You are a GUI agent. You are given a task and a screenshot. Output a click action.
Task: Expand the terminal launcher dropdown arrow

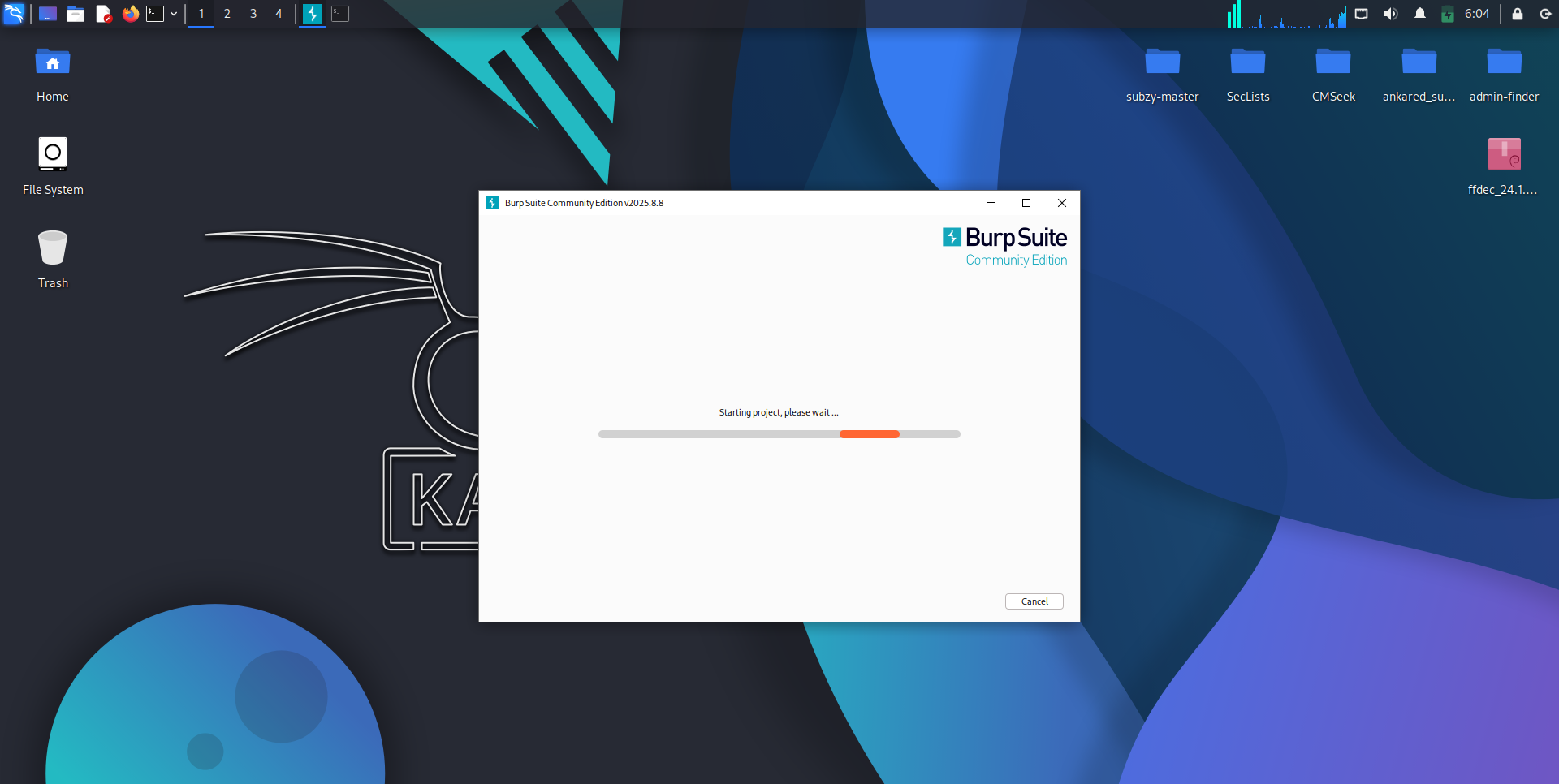click(174, 14)
